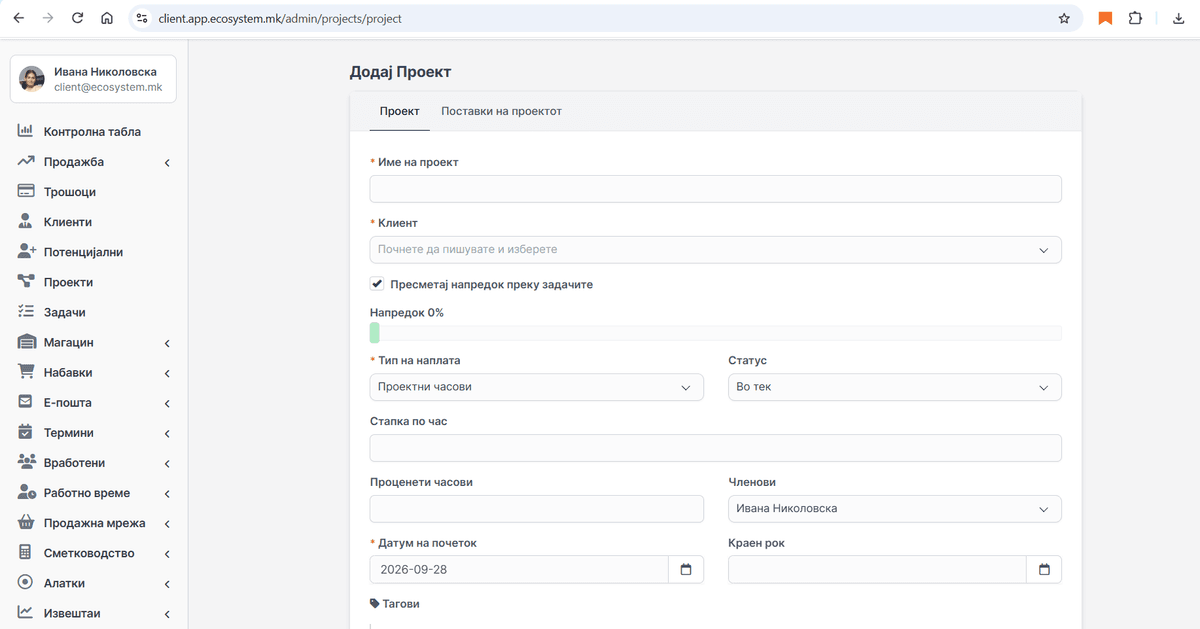The image size is (1200, 629).
Task: Open calendar picker for Краен рок
Action: coord(1044,570)
